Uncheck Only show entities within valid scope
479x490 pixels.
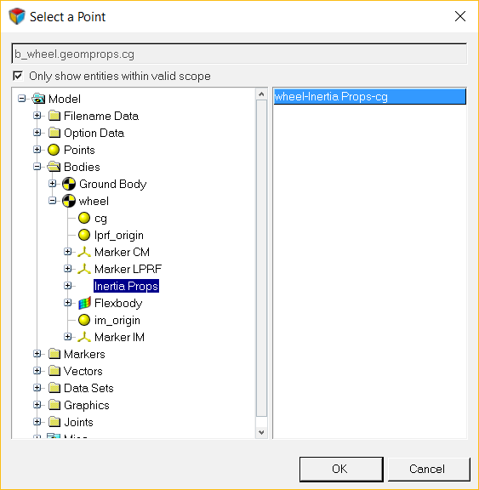point(18,76)
